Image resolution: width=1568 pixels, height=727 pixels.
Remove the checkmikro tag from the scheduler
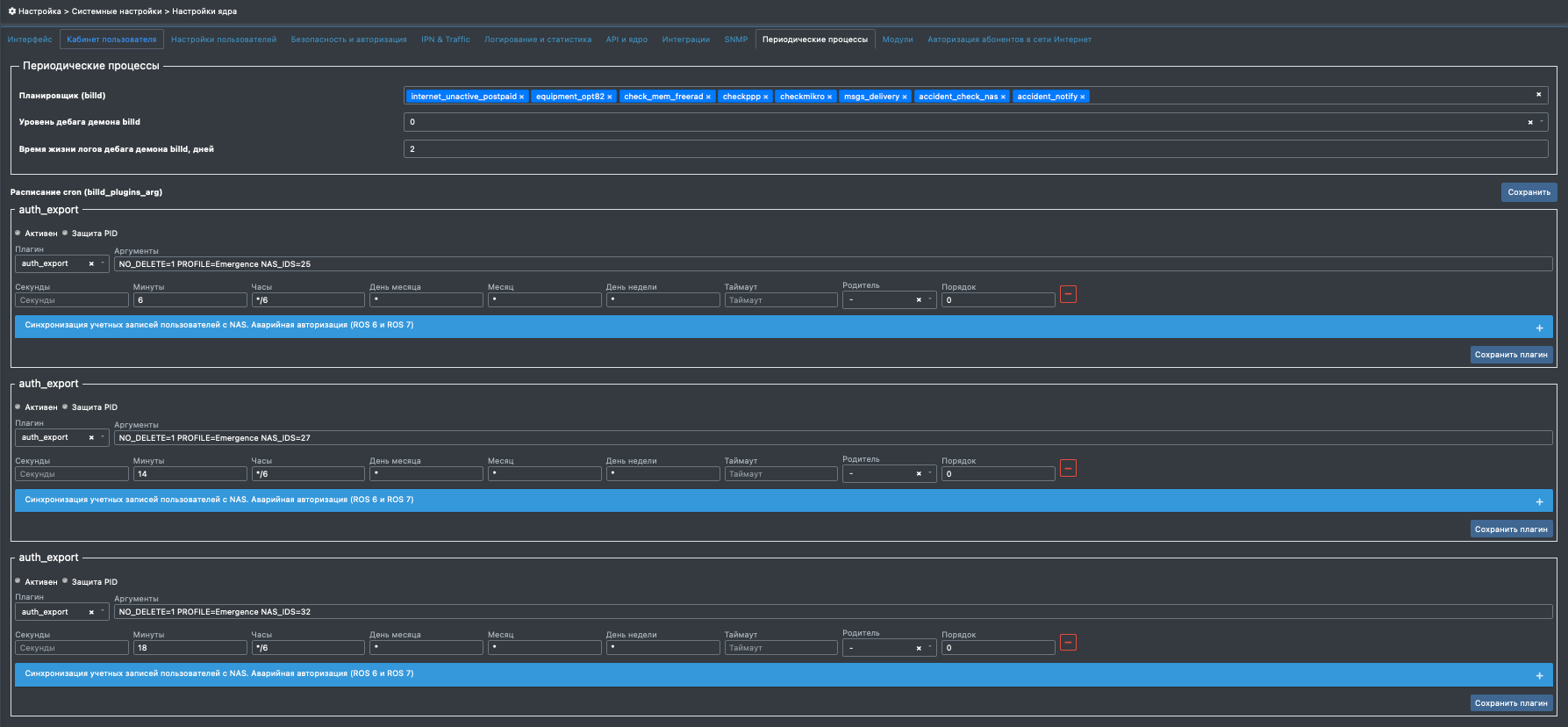pos(829,97)
